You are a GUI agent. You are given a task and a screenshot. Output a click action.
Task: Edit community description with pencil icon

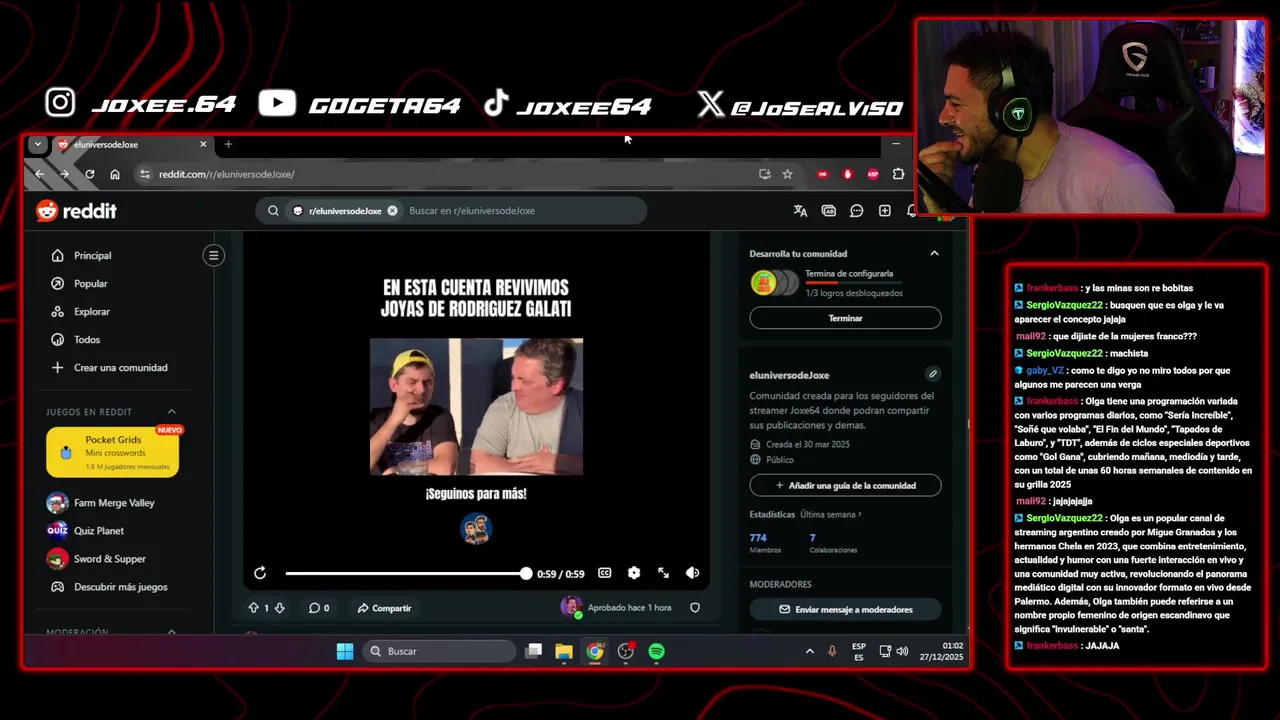[x=932, y=374]
